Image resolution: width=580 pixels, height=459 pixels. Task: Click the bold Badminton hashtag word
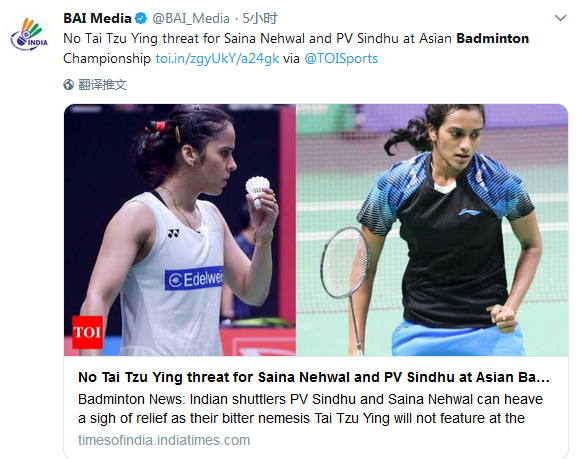click(492, 38)
